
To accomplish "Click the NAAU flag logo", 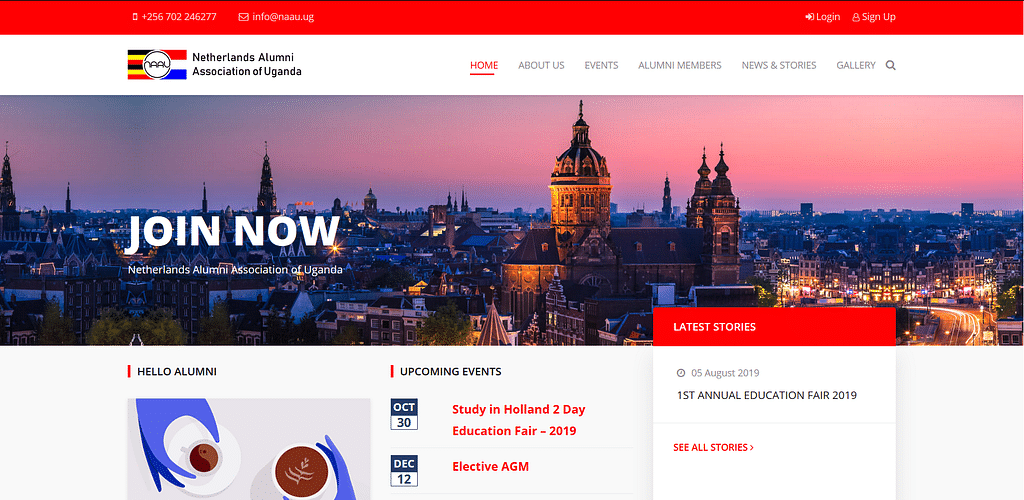I will [157, 65].
